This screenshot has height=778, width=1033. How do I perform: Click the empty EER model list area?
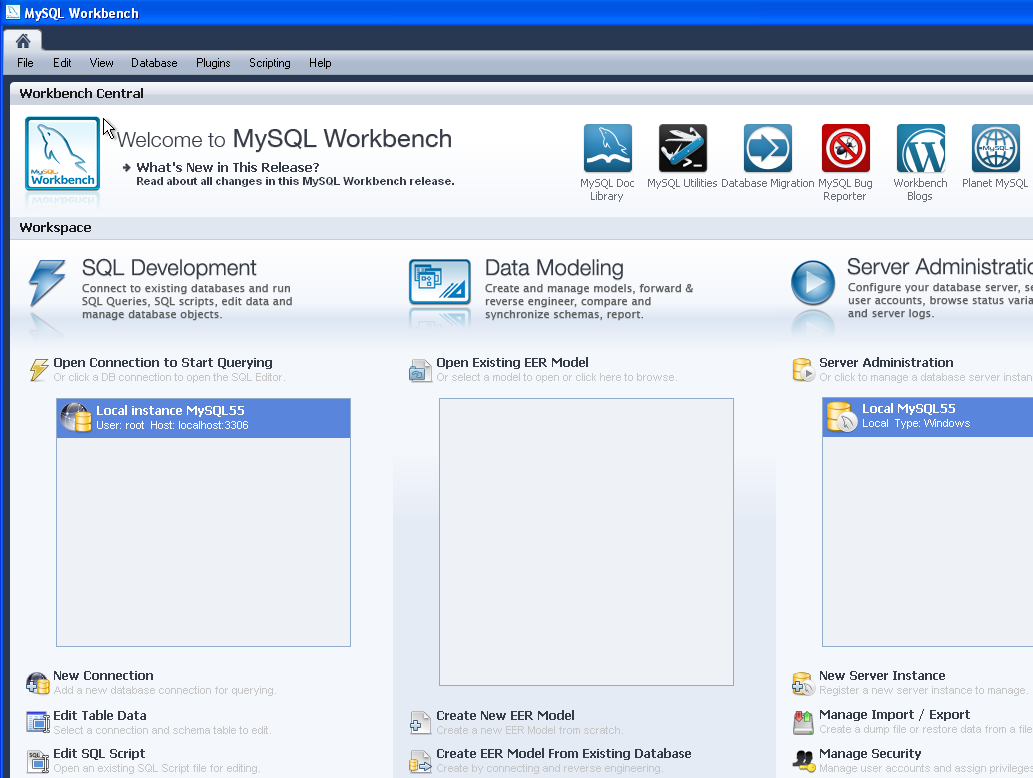pyautogui.click(x=586, y=541)
